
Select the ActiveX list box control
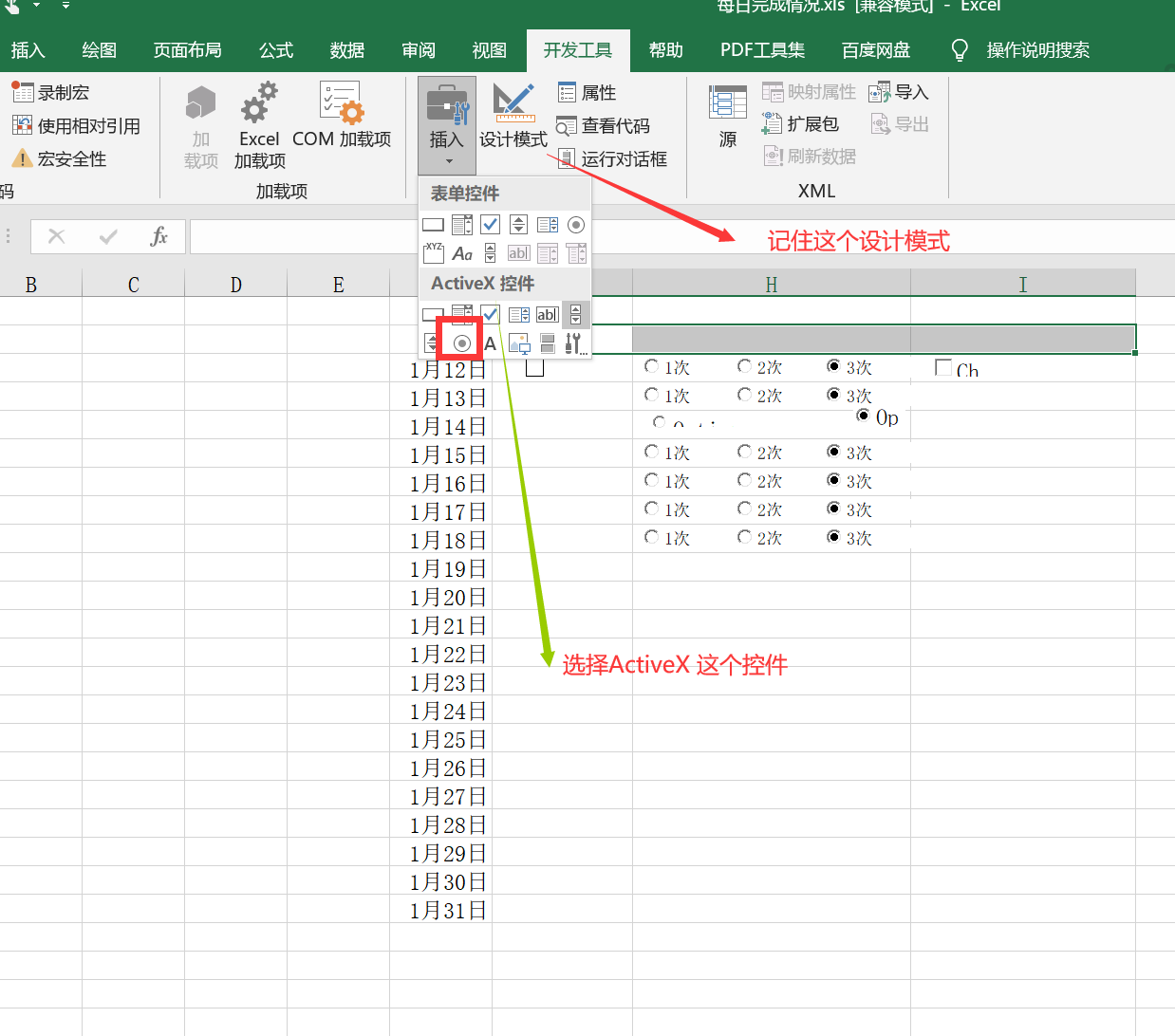[519, 314]
